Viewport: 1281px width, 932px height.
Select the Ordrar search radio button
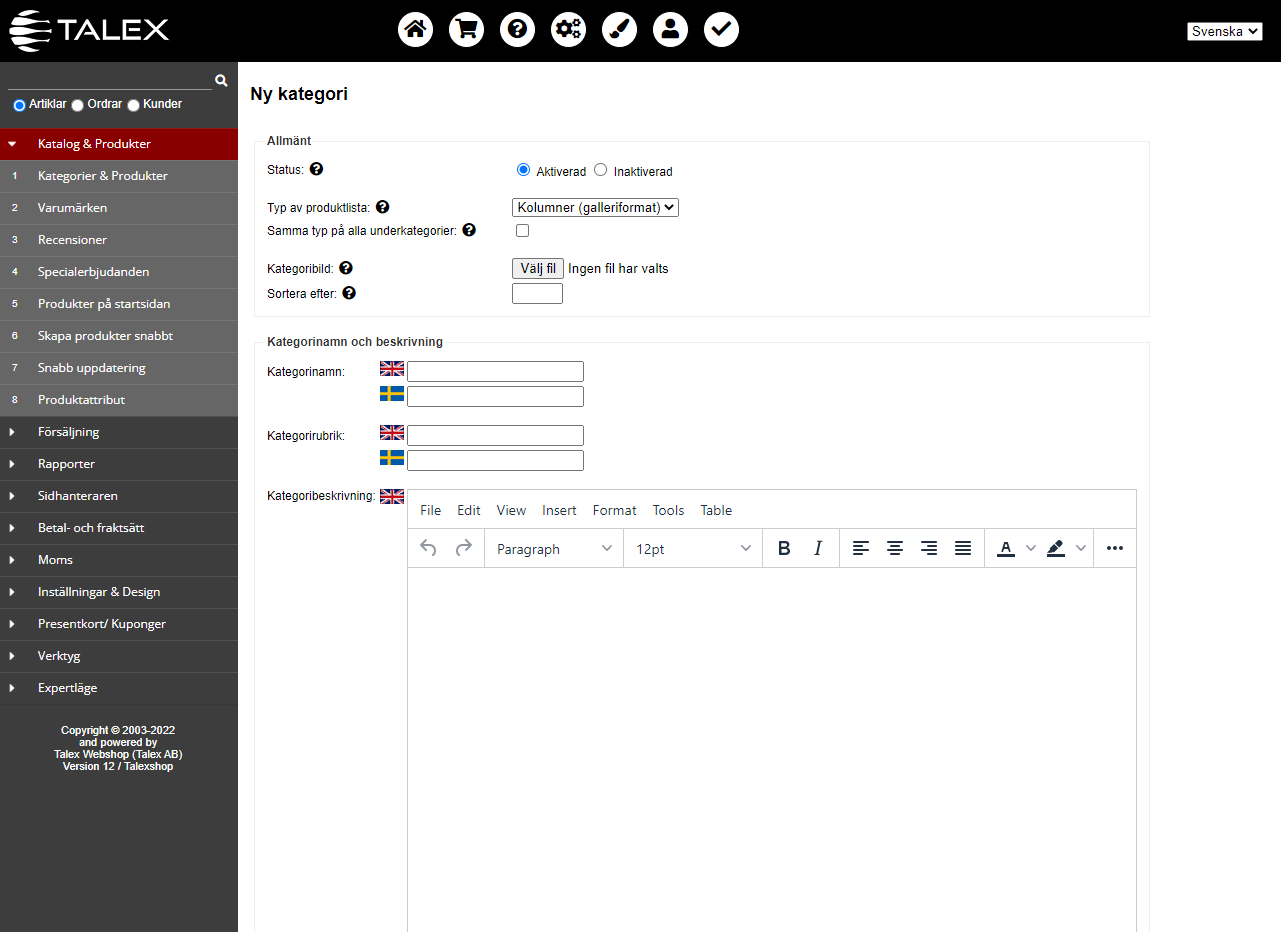(x=77, y=105)
